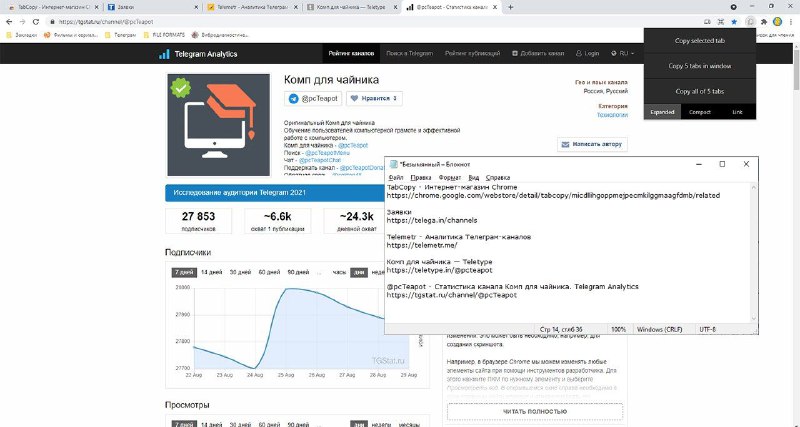Reload the page with the refresh icon
800x427 pixels.
(x=36, y=22)
